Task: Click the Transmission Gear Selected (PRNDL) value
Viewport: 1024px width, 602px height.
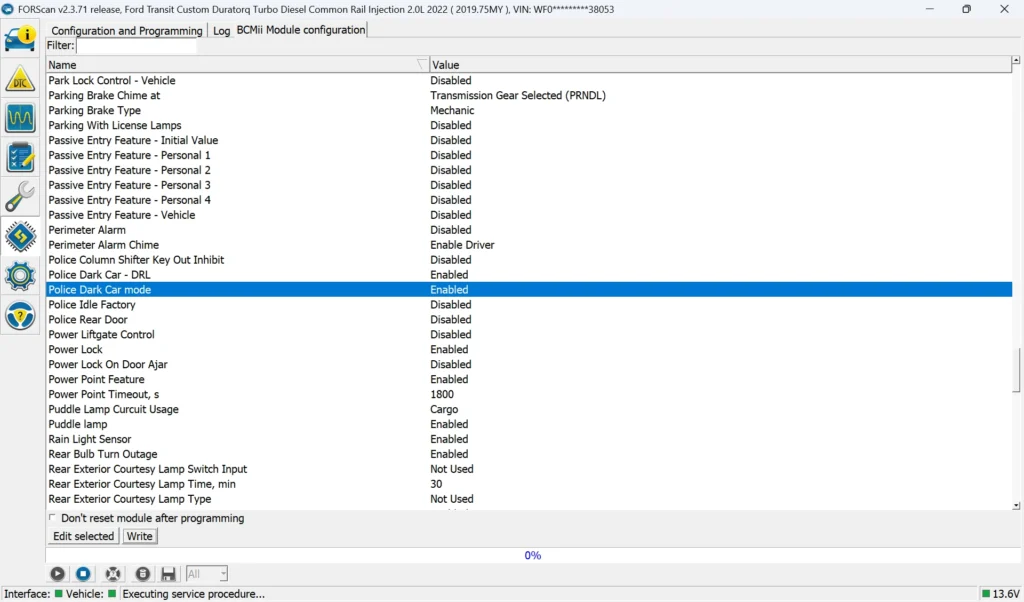Action: (x=518, y=95)
